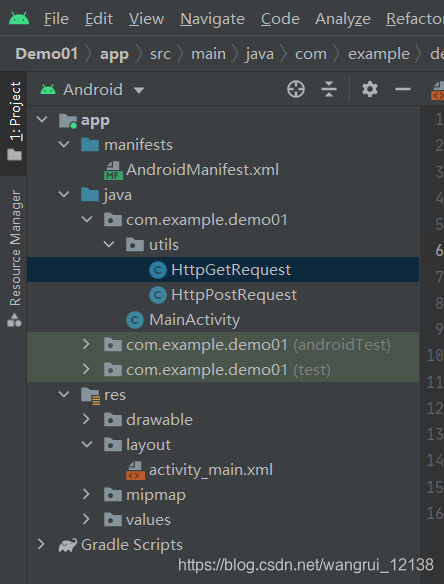The image size is (444, 584).
Task: Click the activity_main.xml layout file icon
Action: [x=135, y=470]
